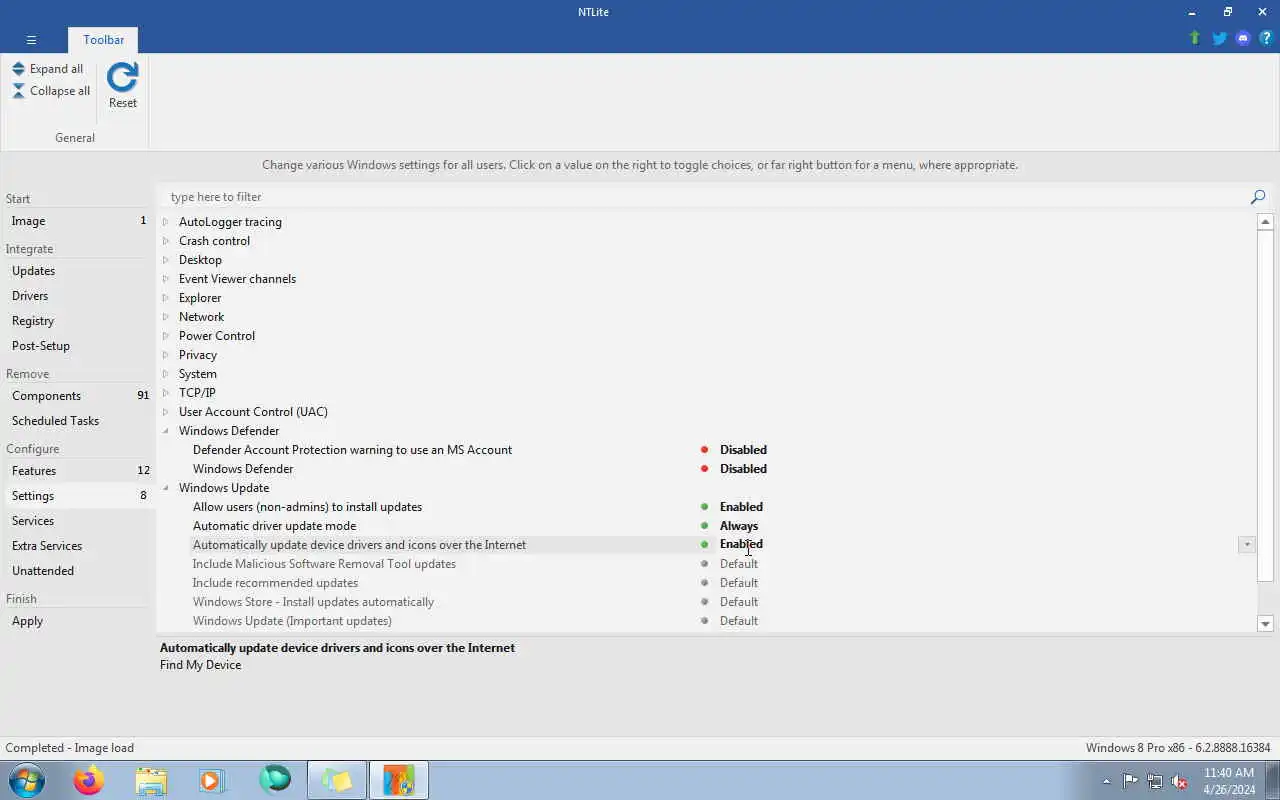Toggle Windows Defender Disabled value

[x=743, y=469]
